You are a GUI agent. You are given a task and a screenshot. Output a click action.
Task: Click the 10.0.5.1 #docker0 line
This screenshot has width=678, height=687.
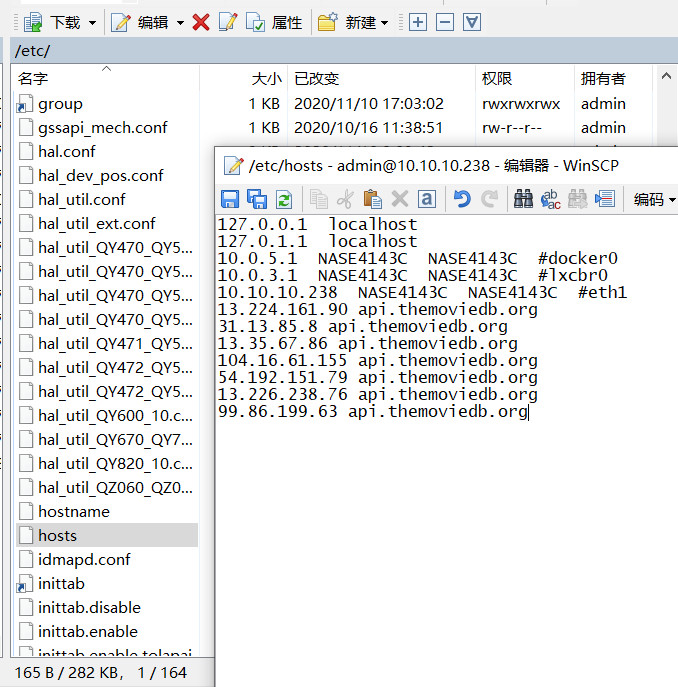[x=418, y=258]
